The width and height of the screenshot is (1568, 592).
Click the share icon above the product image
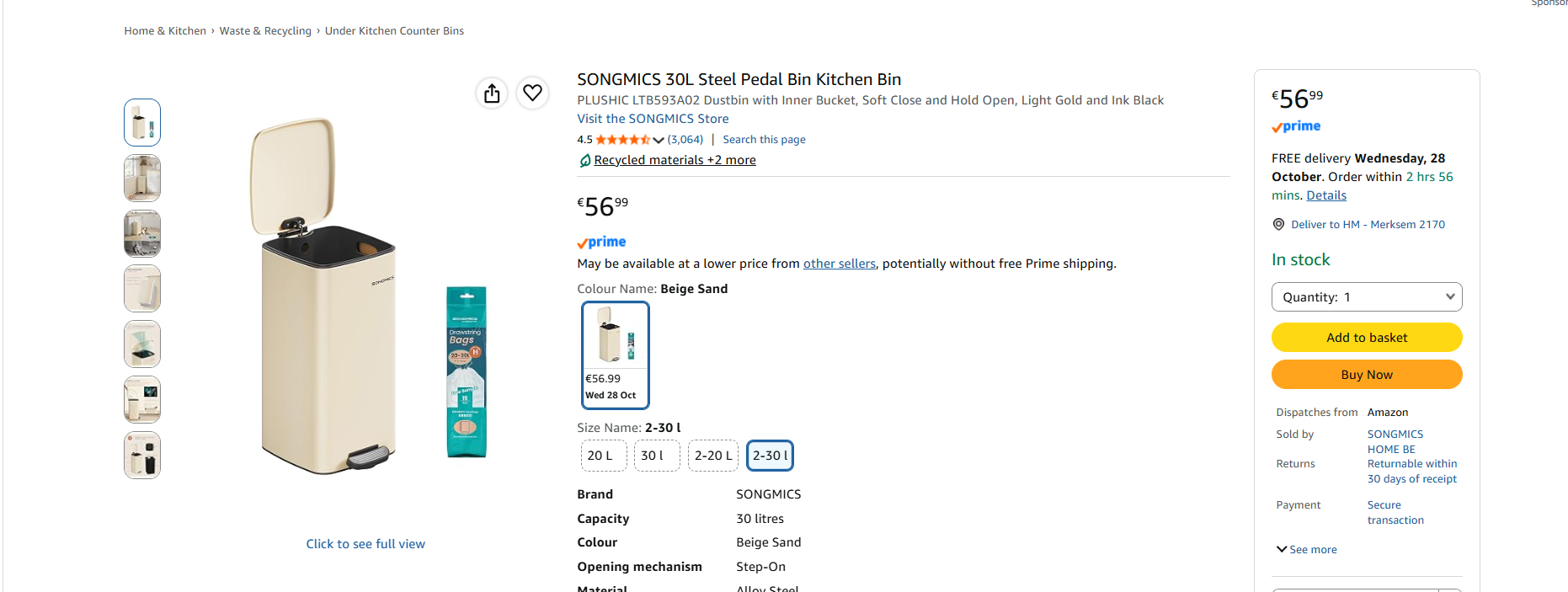[x=492, y=93]
